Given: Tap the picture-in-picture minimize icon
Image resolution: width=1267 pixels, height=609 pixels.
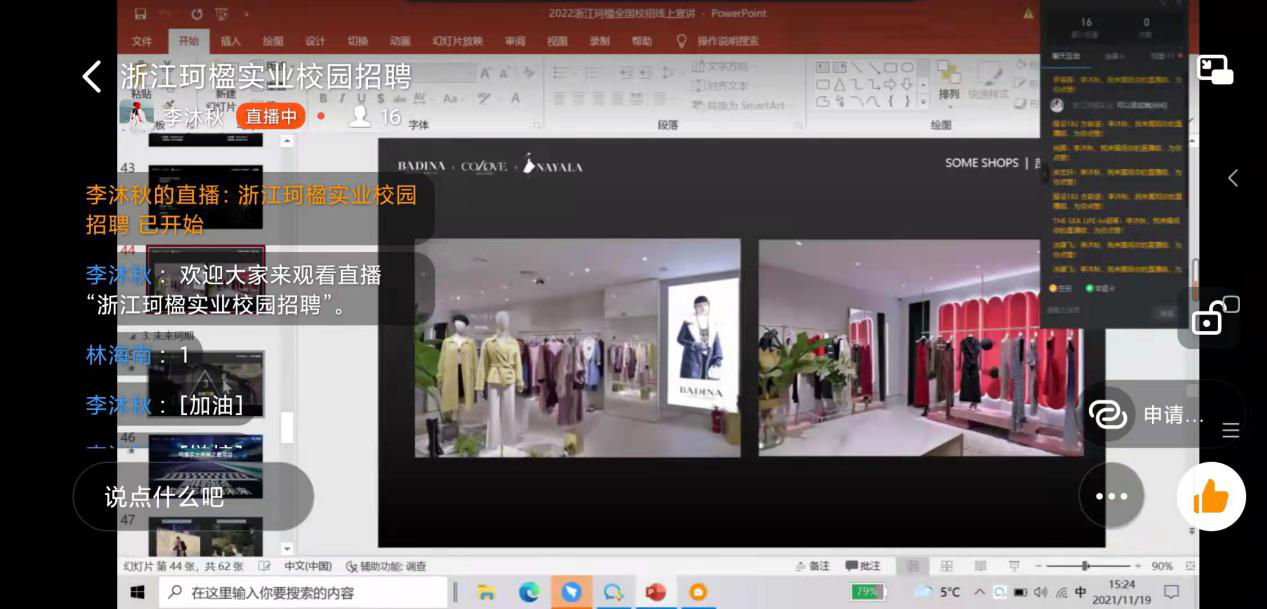Looking at the screenshot, I should (1215, 70).
